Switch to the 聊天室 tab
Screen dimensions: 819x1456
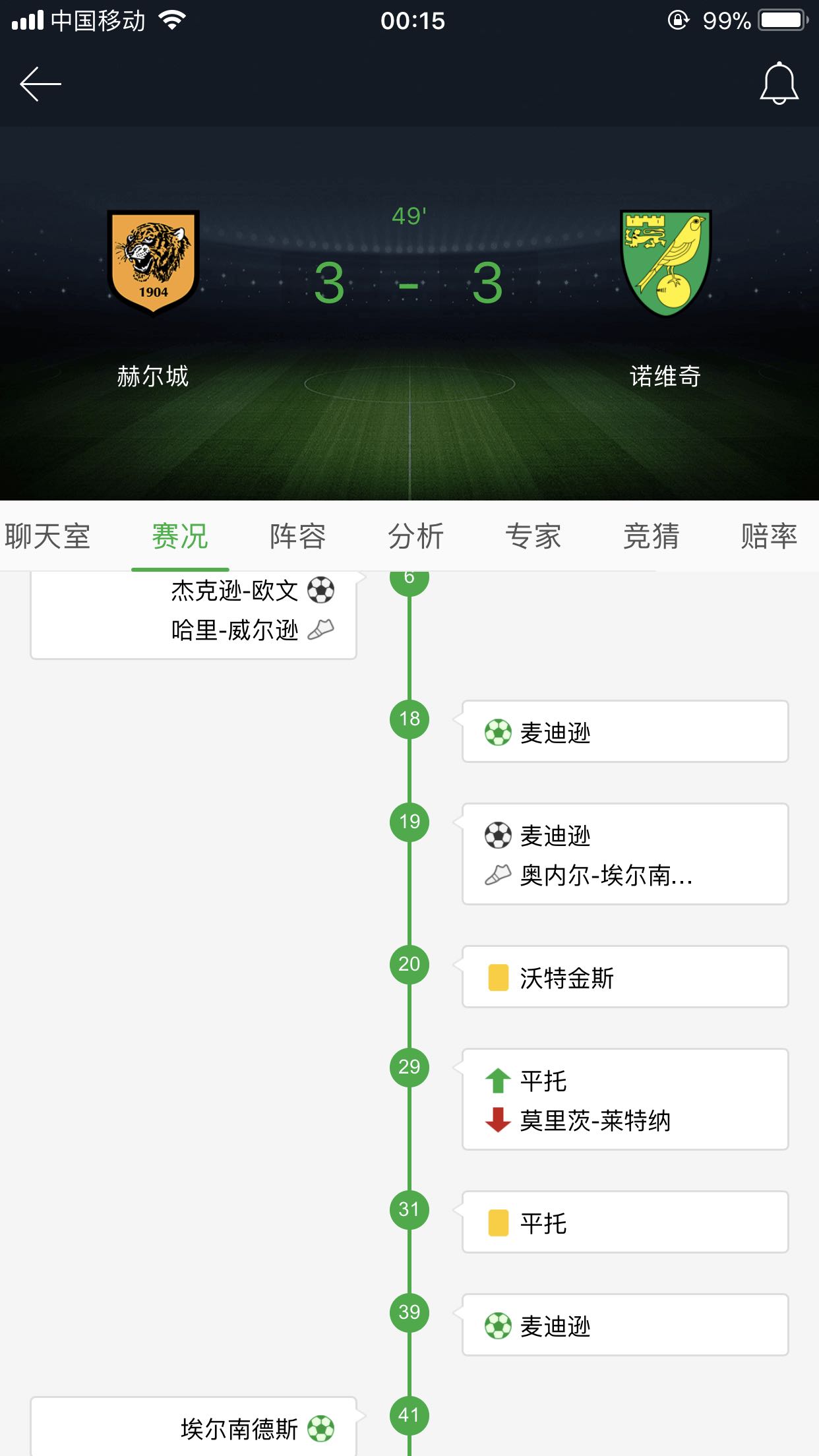pyautogui.click(x=47, y=536)
